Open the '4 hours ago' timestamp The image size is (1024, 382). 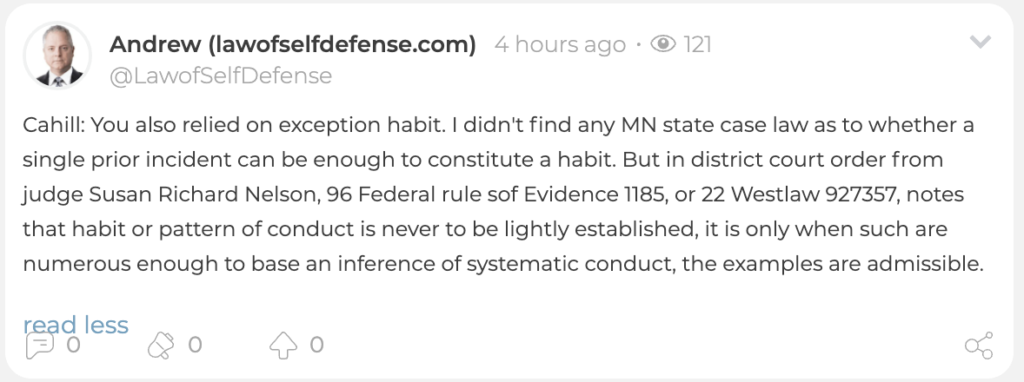[x=560, y=45]
